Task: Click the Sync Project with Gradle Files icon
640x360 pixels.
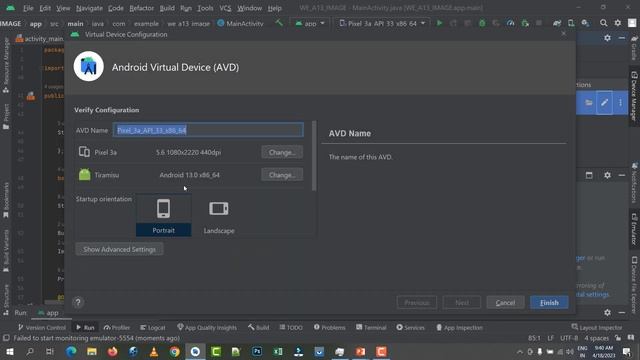Action: tap(557, 23)
